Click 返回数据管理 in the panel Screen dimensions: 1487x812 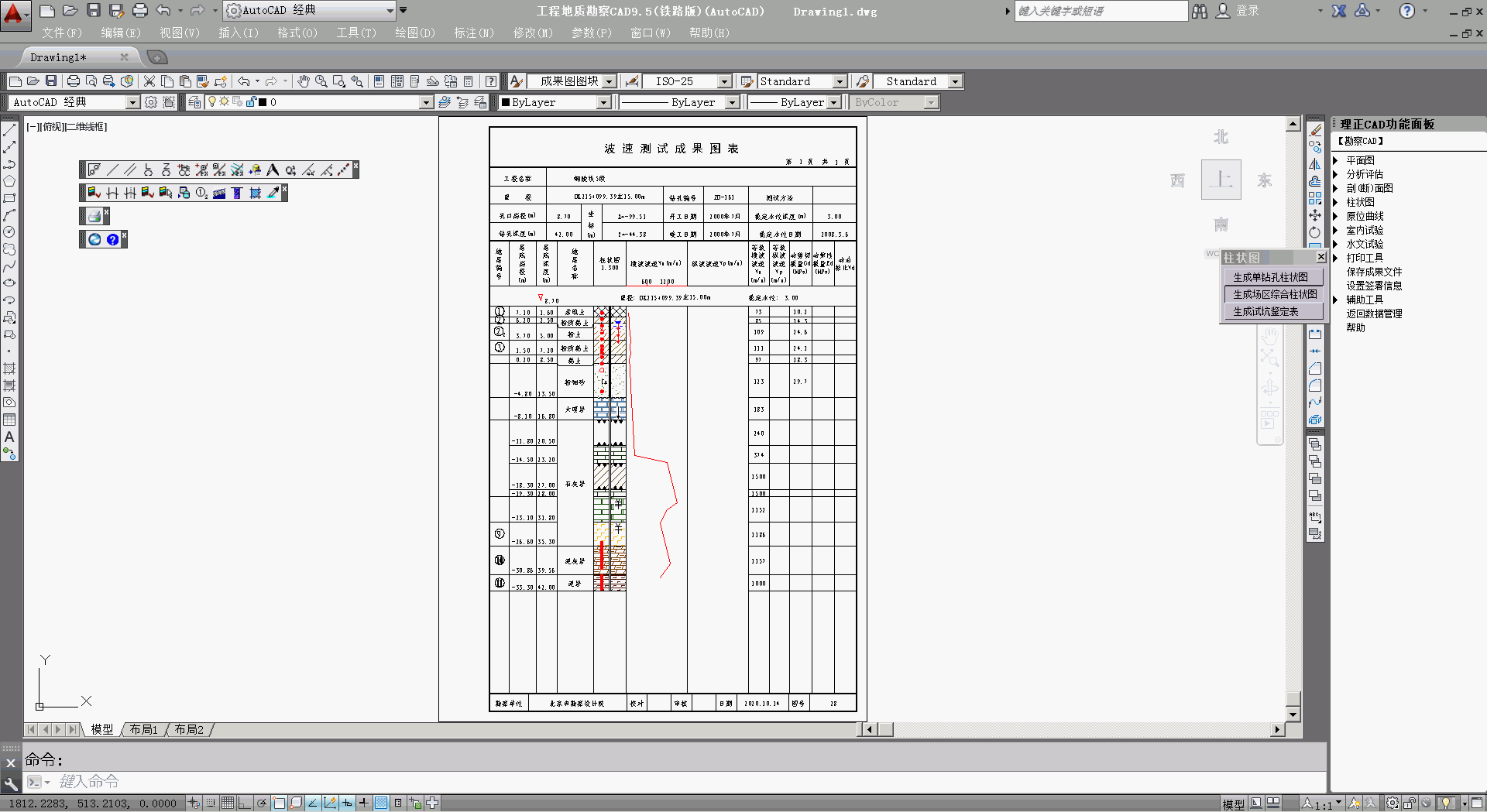coord(1374,313)
